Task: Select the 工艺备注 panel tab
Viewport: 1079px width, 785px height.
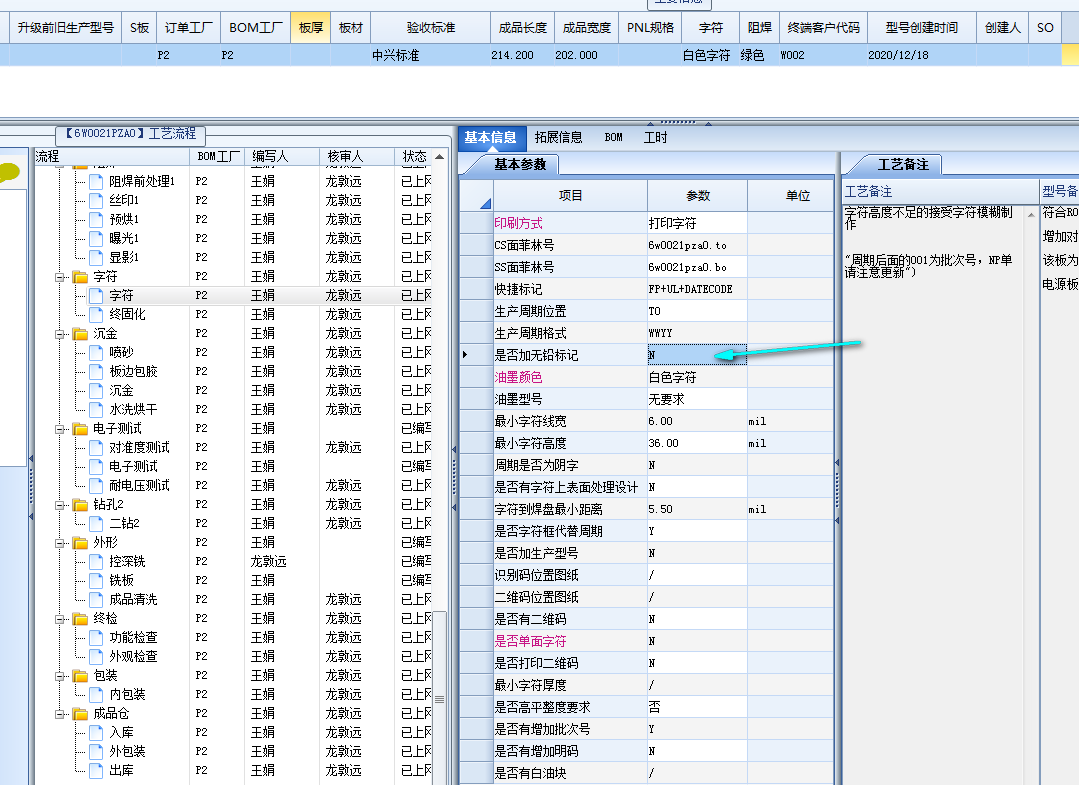Action: pyautogui.click(x=903, y=164)
